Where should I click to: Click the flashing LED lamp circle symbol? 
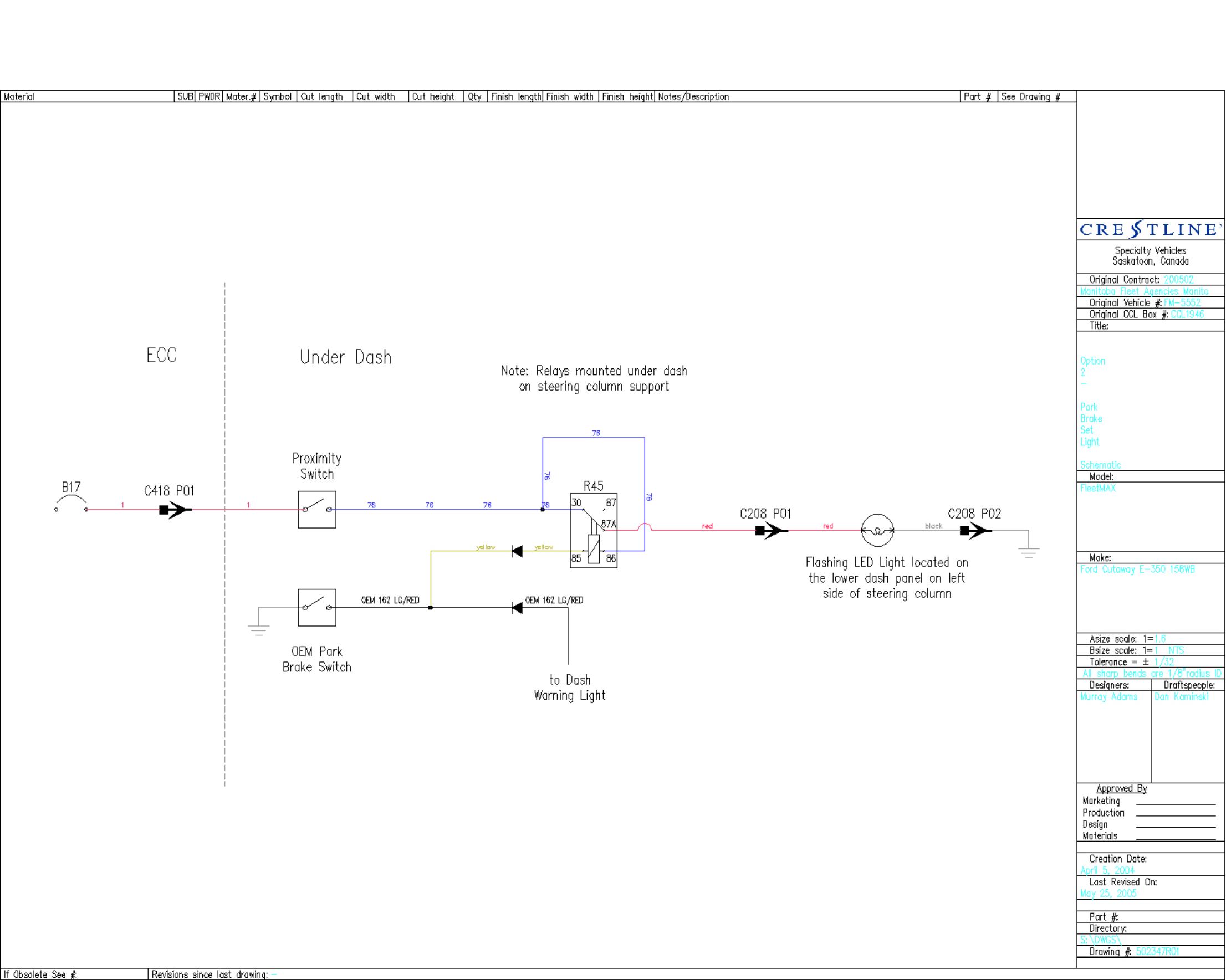877,530
